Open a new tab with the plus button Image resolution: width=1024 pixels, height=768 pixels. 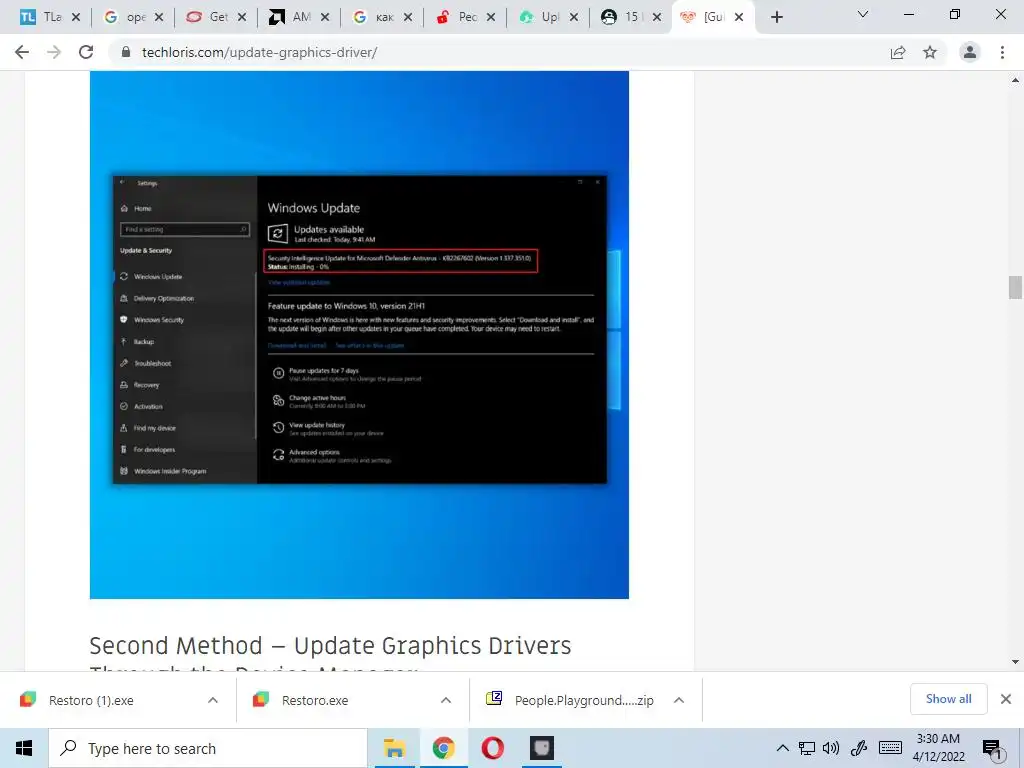[x=776, y=17]
